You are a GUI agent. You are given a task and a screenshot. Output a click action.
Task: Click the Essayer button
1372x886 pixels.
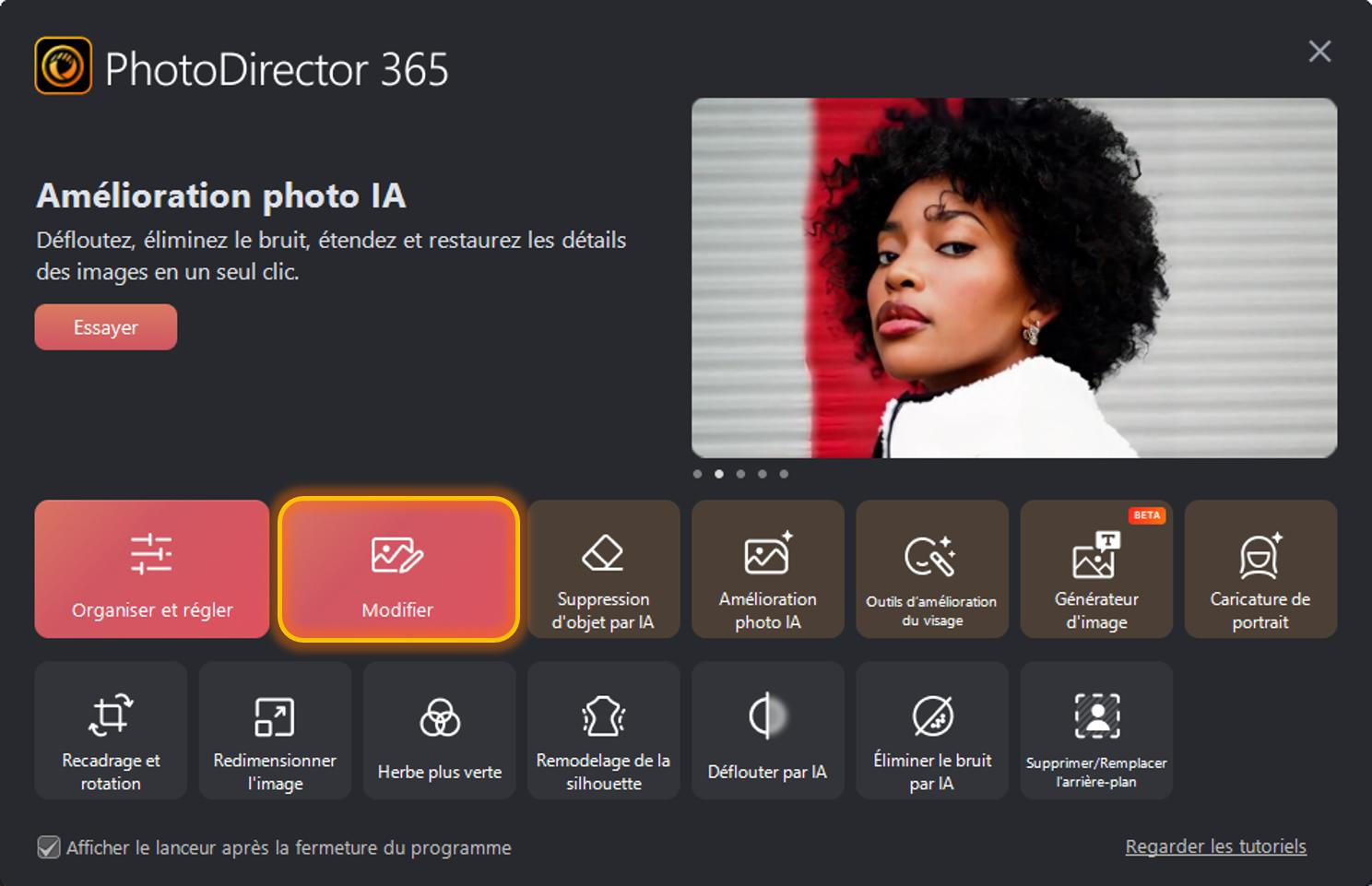pyautogui.click(x=105, y=326)
